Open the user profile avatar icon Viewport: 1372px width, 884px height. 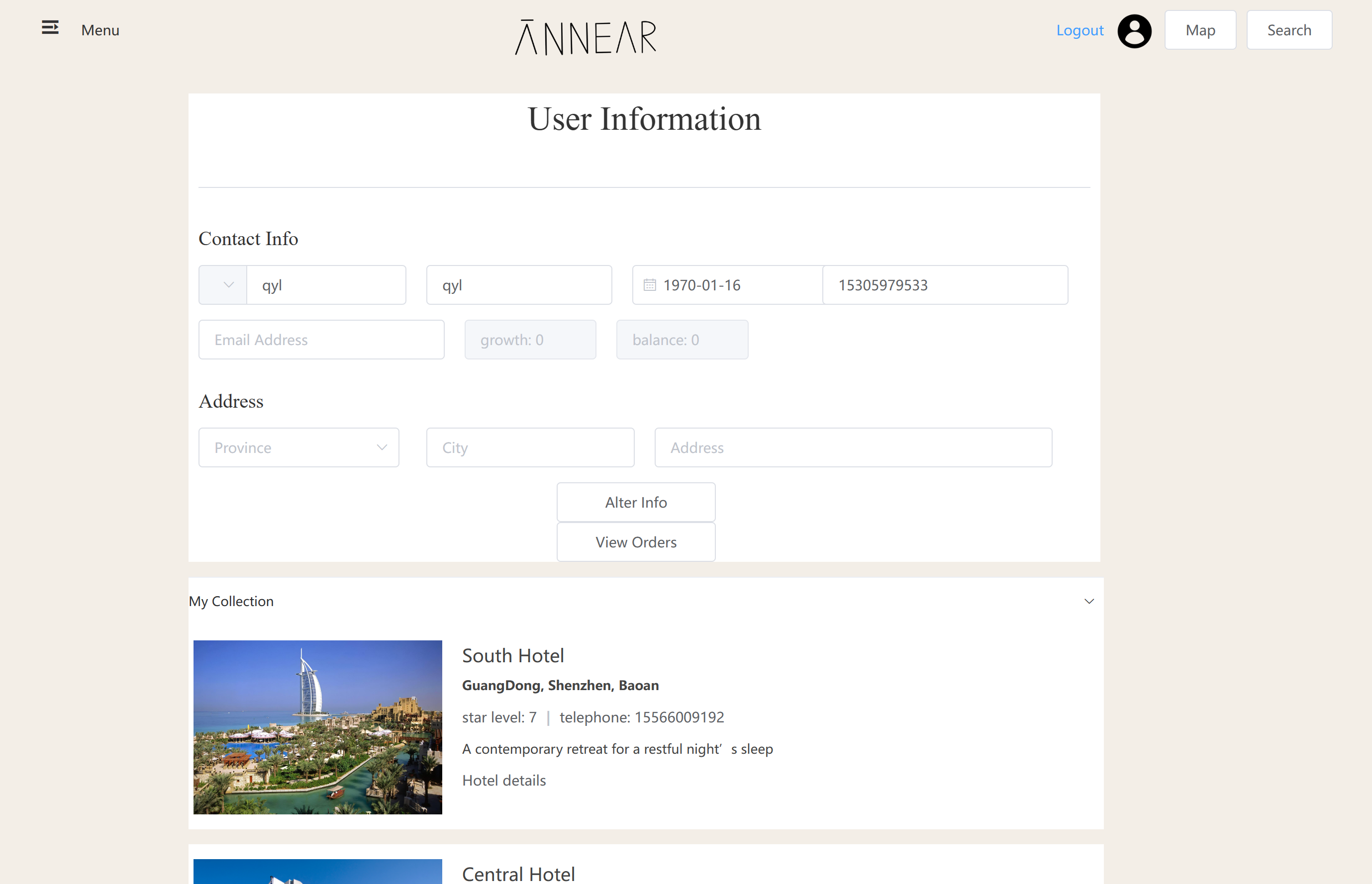pyautogui.click(x=1134, y=31)
